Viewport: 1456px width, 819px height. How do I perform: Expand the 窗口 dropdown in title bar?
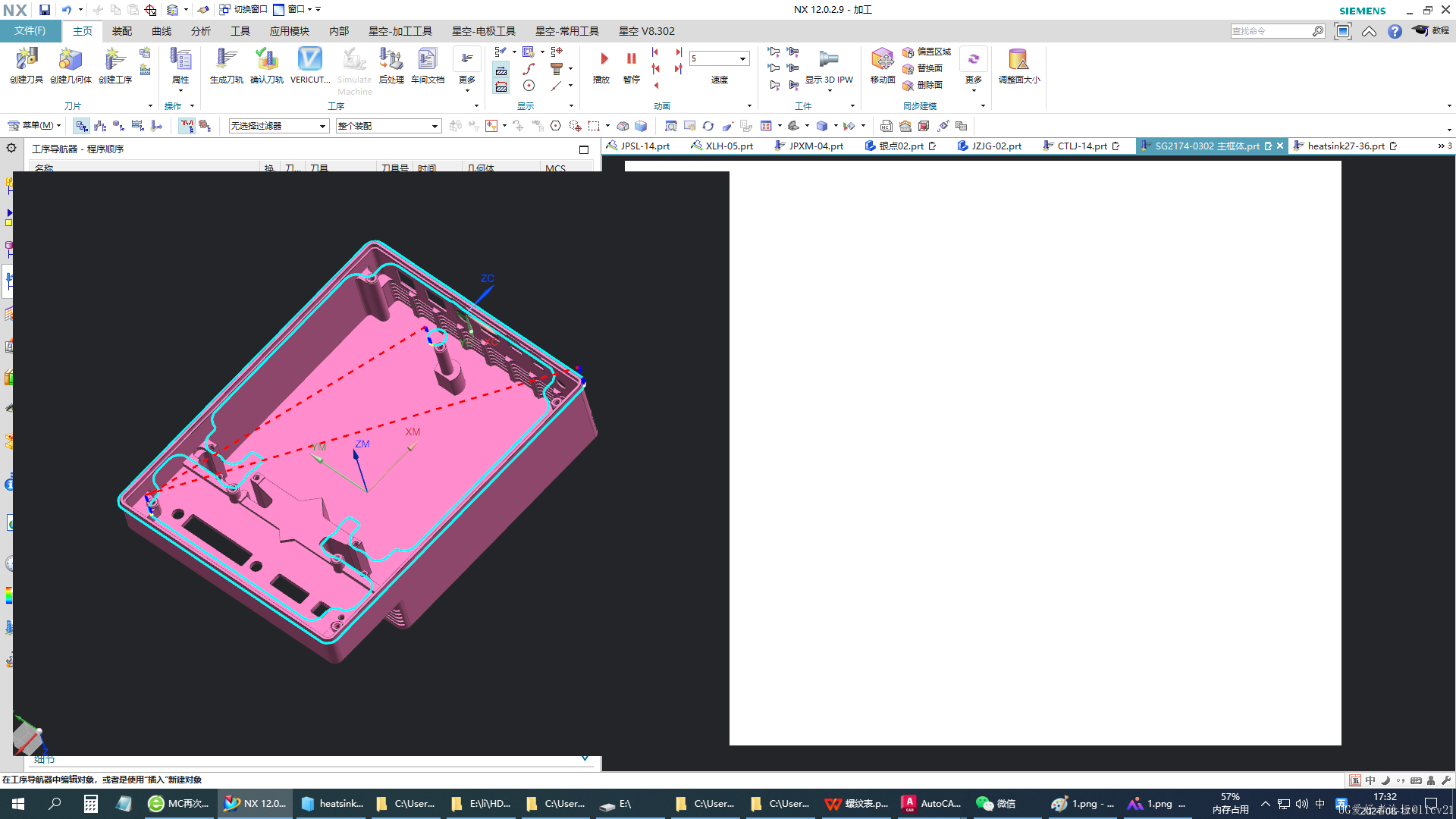tap(300, 10)
